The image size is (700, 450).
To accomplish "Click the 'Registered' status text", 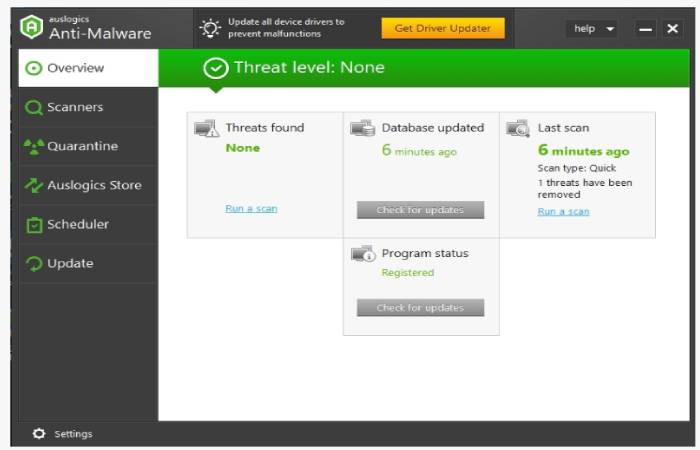I will pos(408,272).
